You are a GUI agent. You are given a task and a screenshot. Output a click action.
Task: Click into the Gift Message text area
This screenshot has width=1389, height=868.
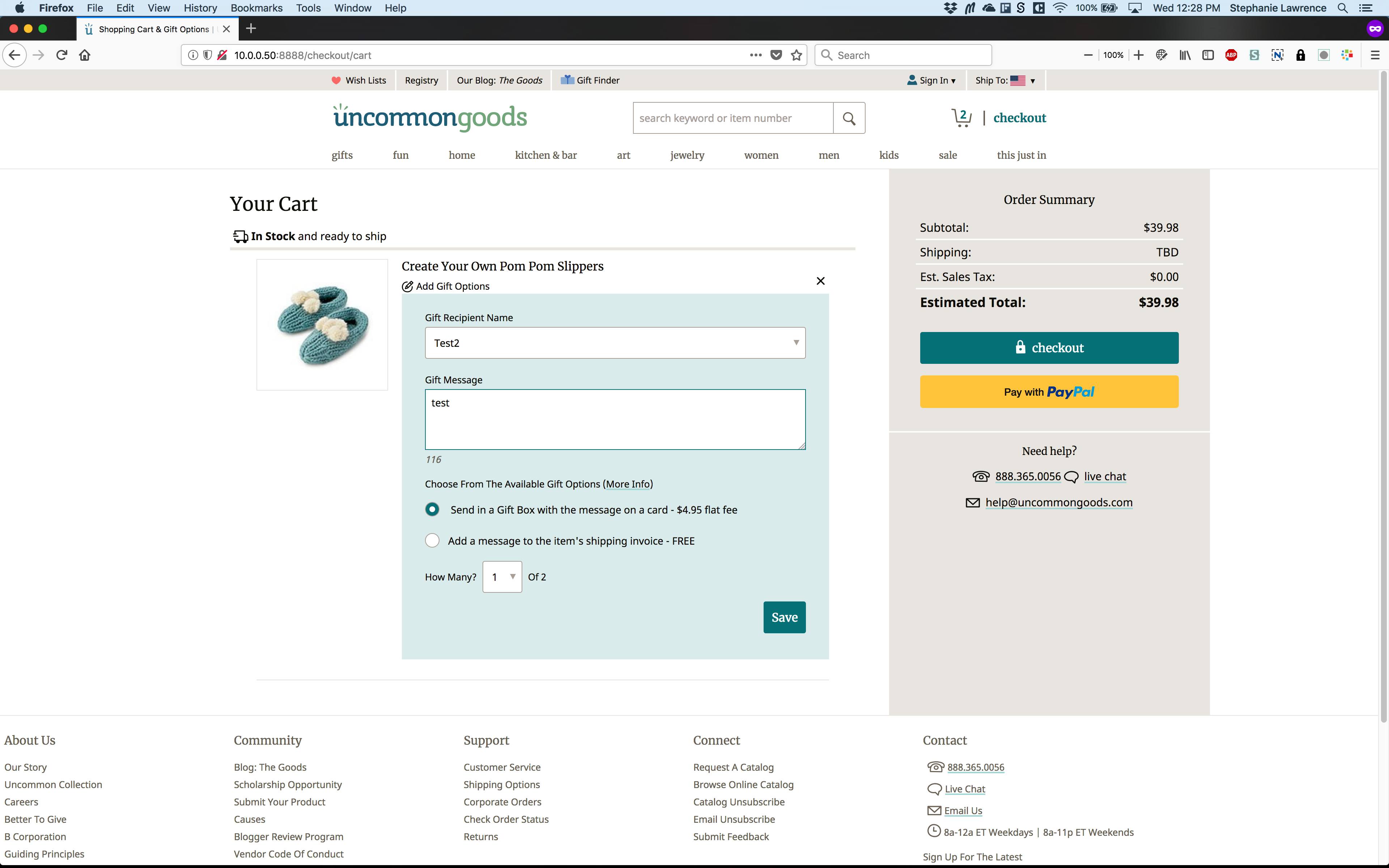click(x=615, y=420)
